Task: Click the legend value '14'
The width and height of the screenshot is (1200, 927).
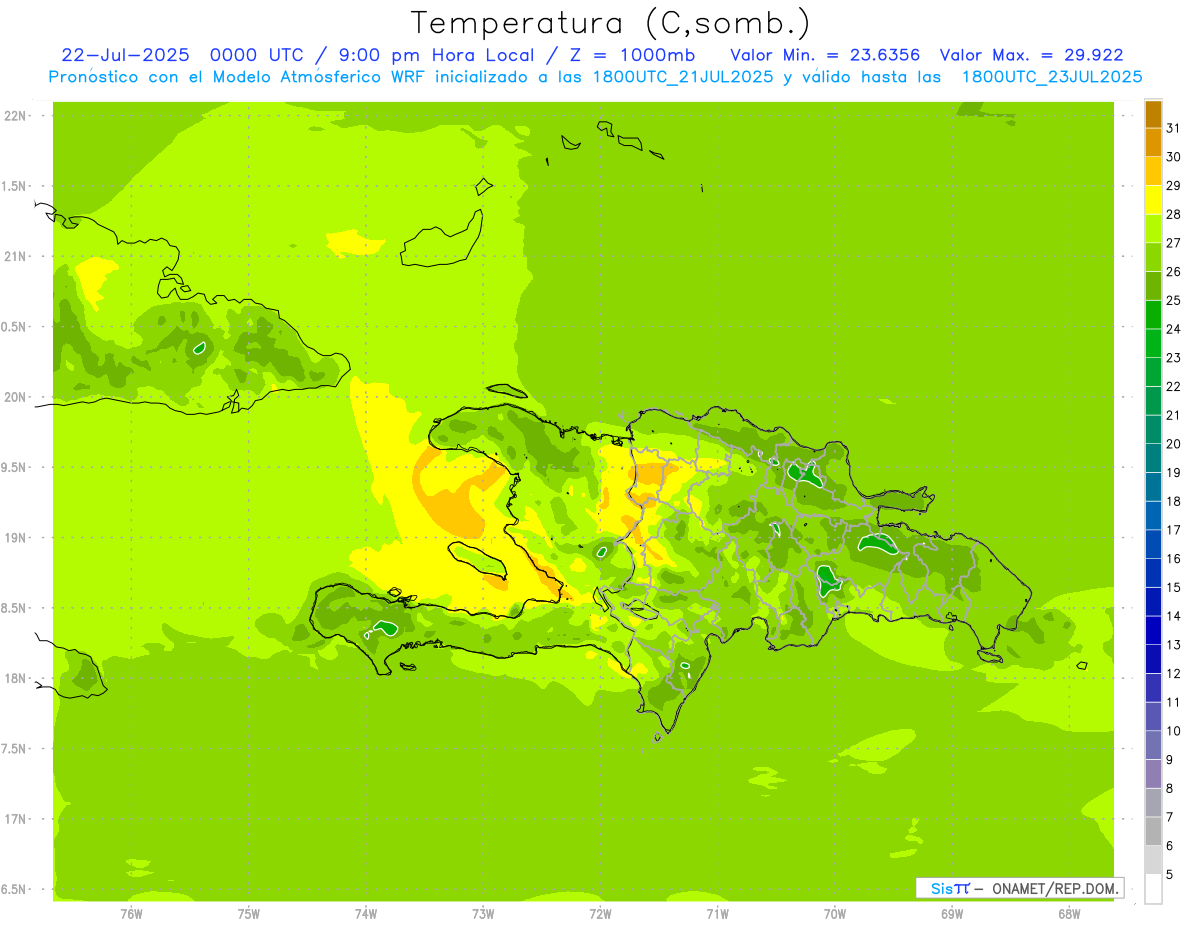Action: [1174, 616]
